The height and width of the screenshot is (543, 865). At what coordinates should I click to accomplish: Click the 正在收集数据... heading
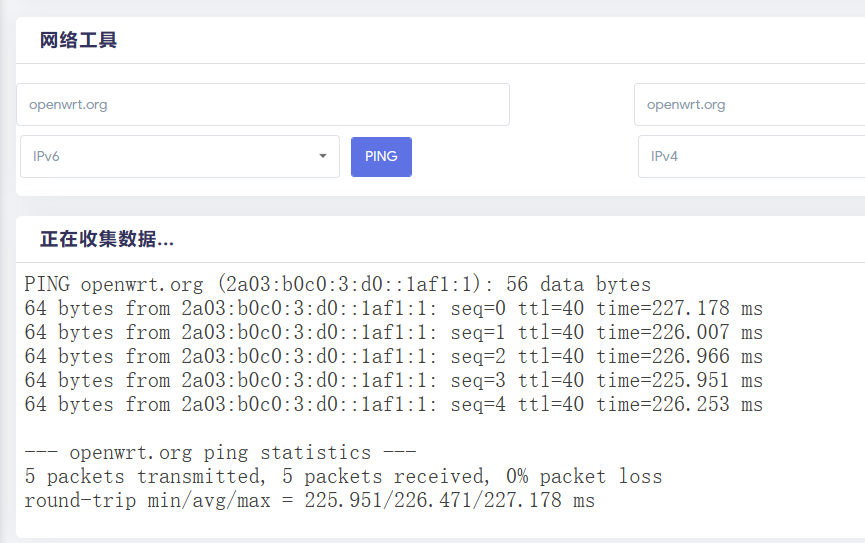107,240
